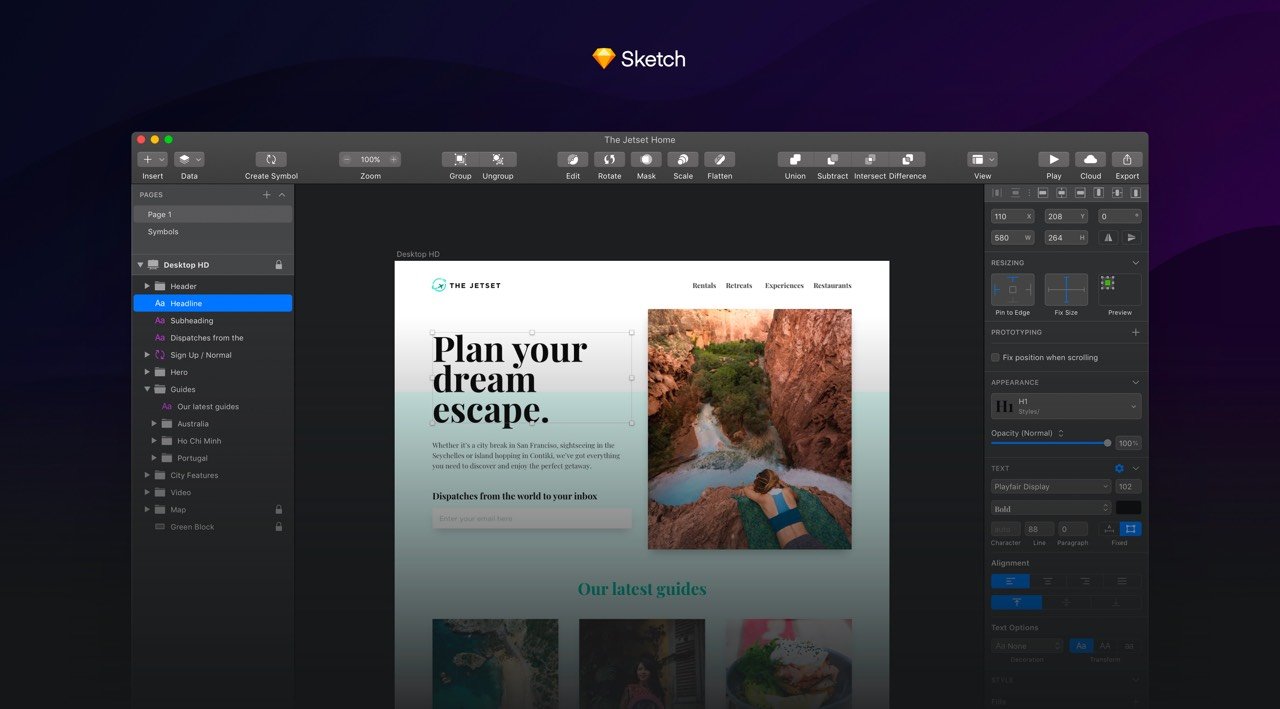The width and height of the screenshot is (1280, 709).
Task: Apply the Union boolean operation
Action: click(x=795, y=160)
